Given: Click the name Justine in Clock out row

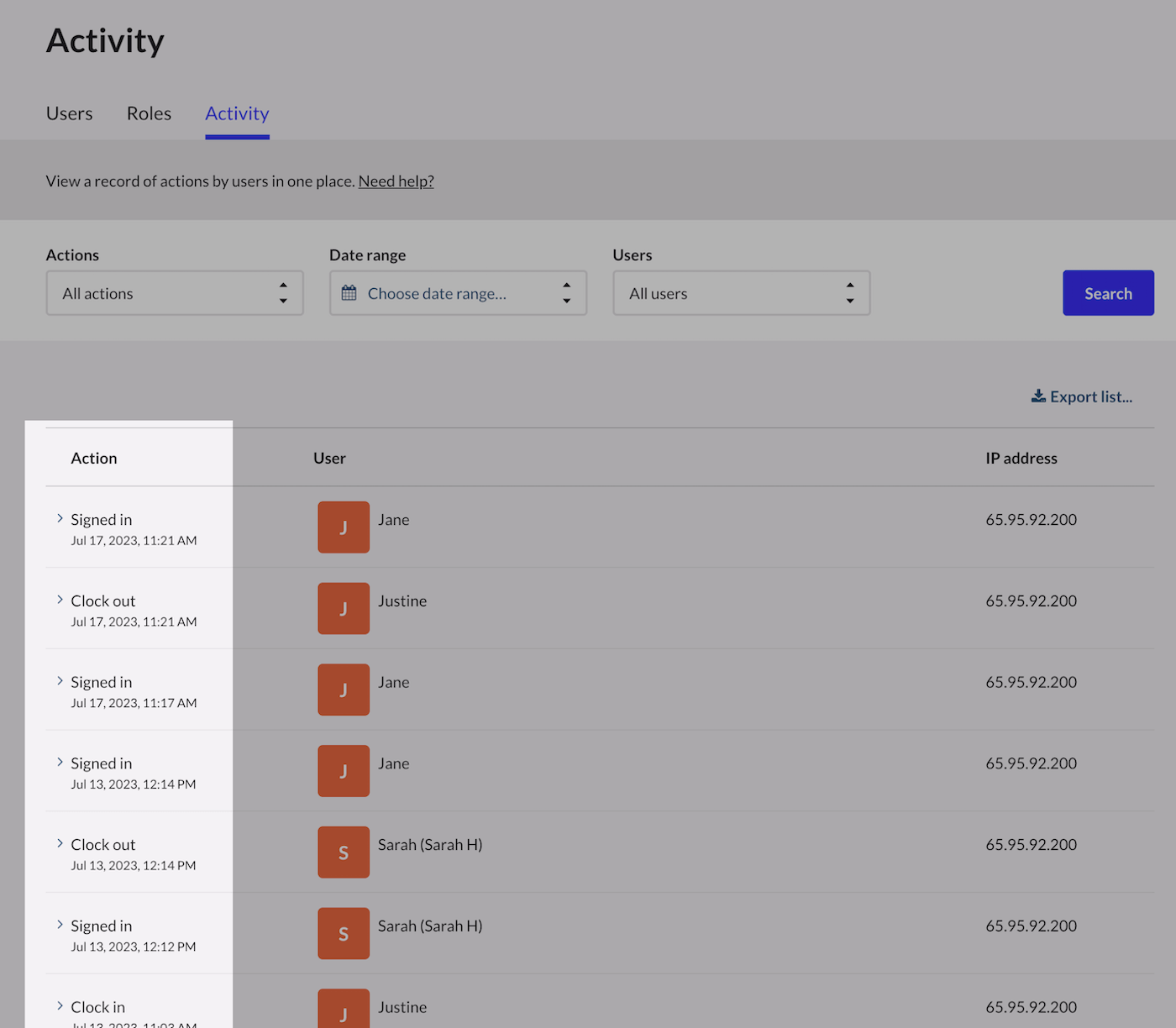Looking at the screenshot, I should click(x=402, y=601).
